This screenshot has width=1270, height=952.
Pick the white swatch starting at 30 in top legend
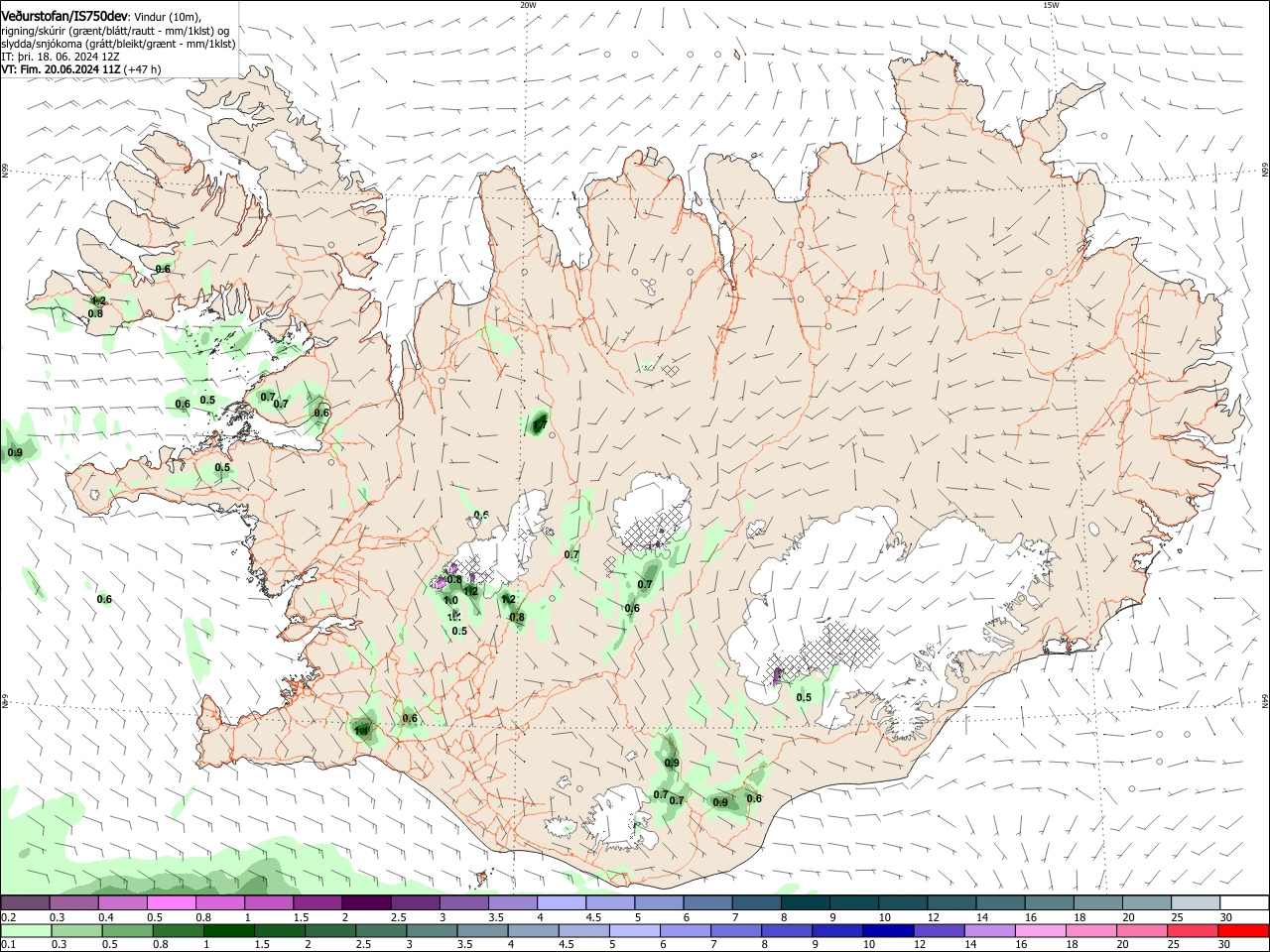click(x=1242, y=902)
